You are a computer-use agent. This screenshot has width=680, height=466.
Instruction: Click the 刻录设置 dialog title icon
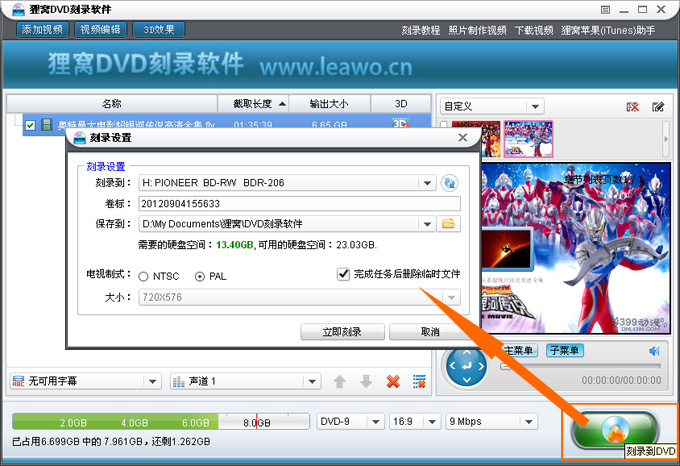80,138
